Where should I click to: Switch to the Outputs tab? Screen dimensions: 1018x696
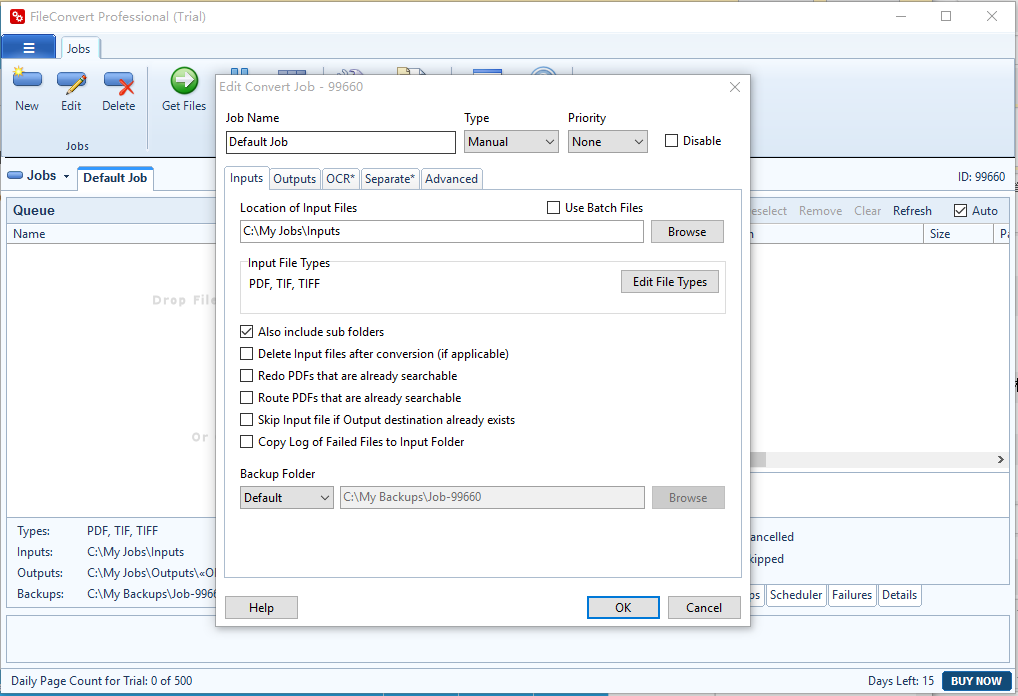294,178
